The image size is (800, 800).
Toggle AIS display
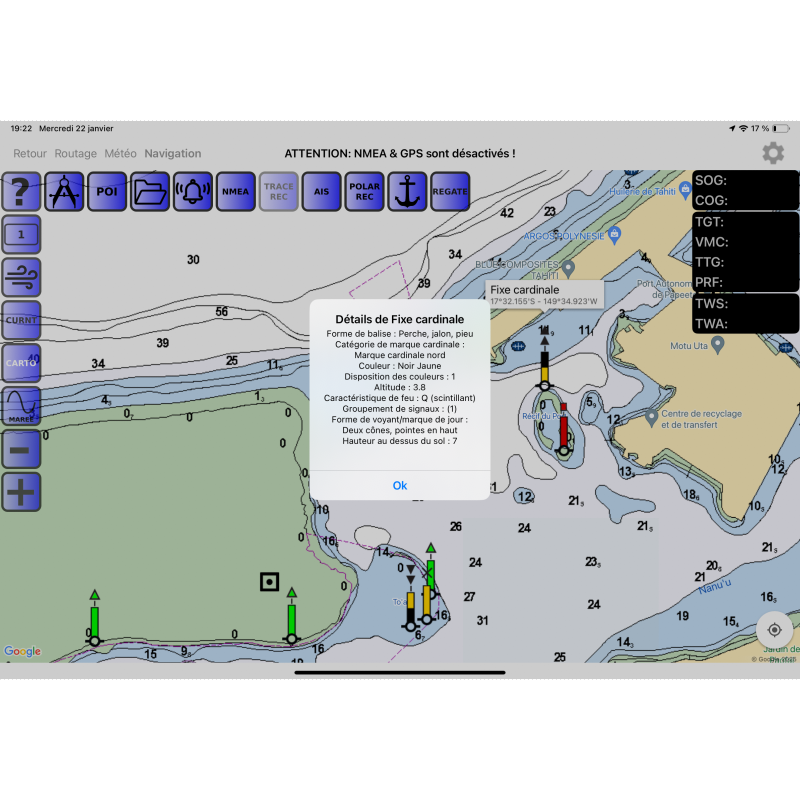tap(322, 191)
